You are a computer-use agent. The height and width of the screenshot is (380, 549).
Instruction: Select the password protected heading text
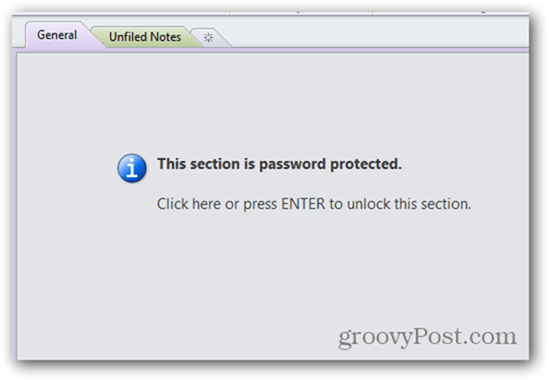click(x=279, y=164)
